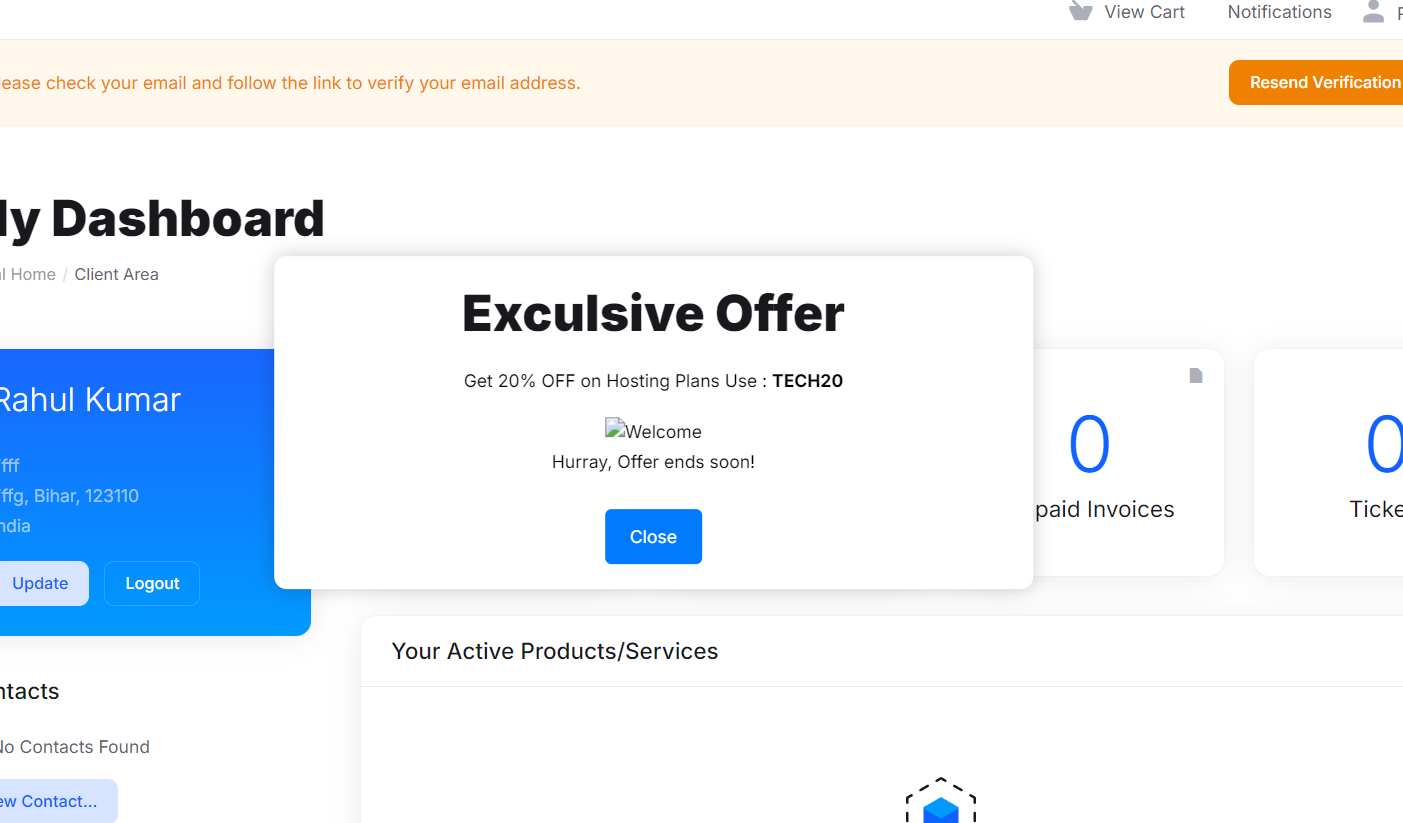The image size is (1403, 823).
Task: Click the Rahul Kumar profile name
Action: point(88,400)
